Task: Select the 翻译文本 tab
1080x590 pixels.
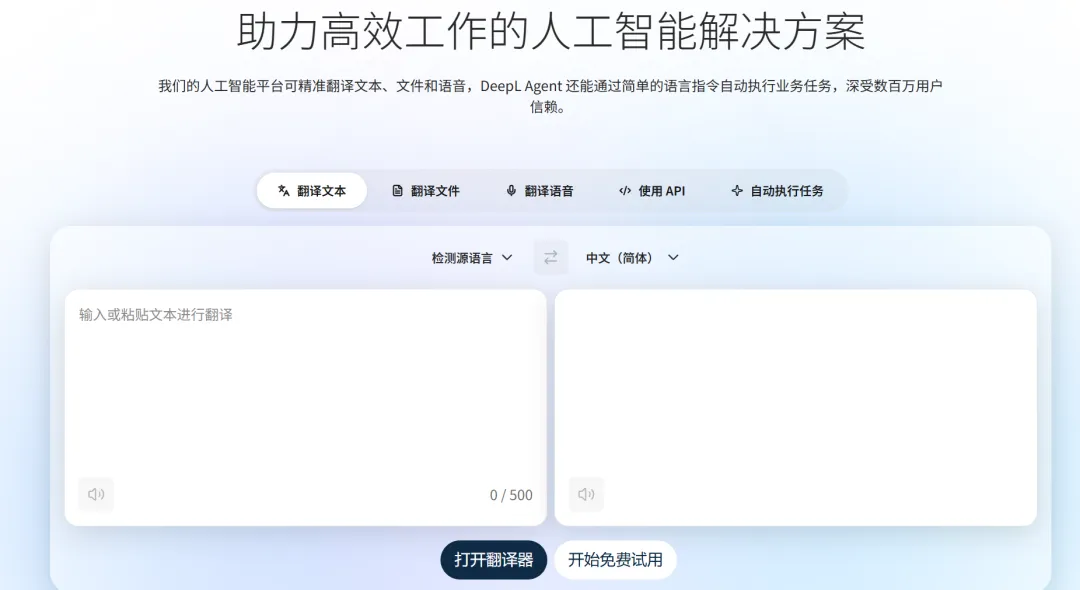Action: [312, 191]
